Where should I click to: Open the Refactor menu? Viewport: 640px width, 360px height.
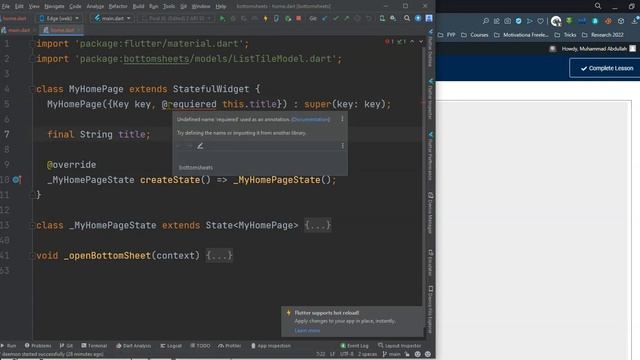point(118,6)
